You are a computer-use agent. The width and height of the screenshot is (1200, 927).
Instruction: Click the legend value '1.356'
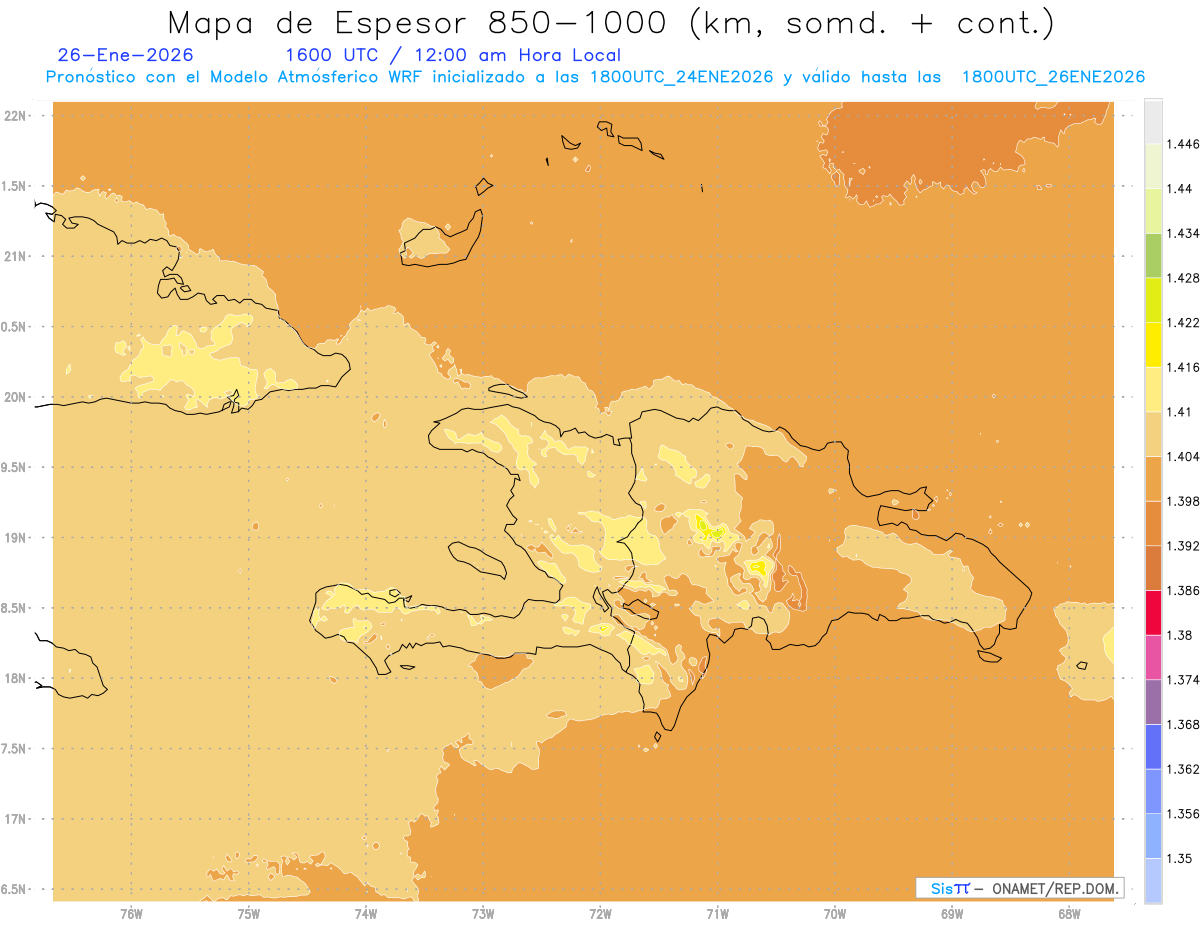click(1182, 813)
